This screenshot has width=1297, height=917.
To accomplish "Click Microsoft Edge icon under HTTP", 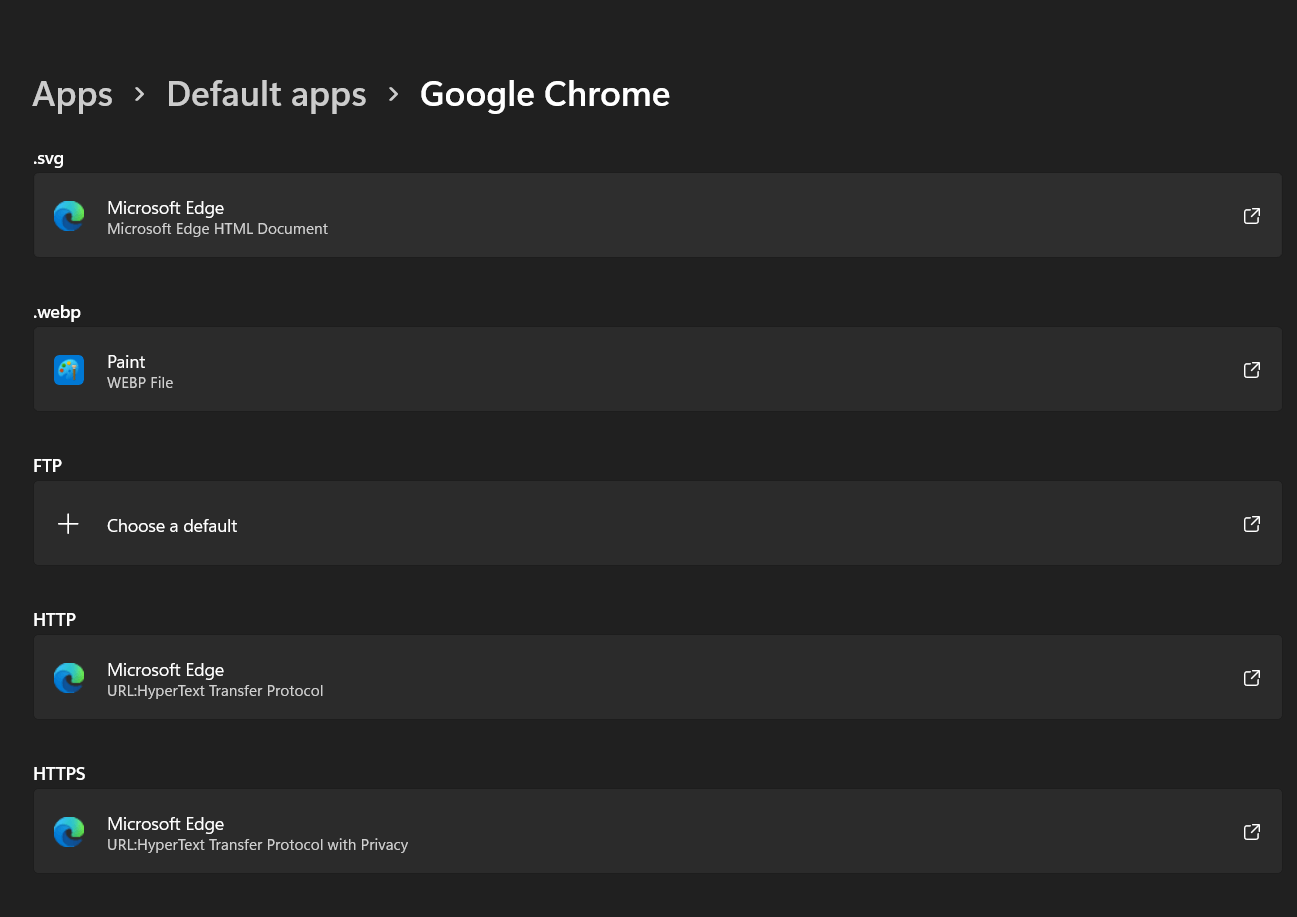I will pyautogui.click(x=69, y=678).
